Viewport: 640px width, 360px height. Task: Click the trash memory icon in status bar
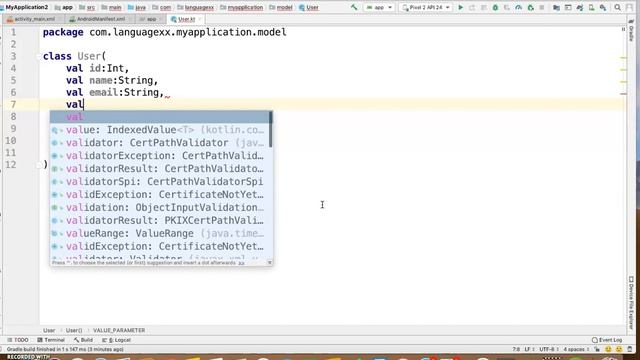point(630,349)
